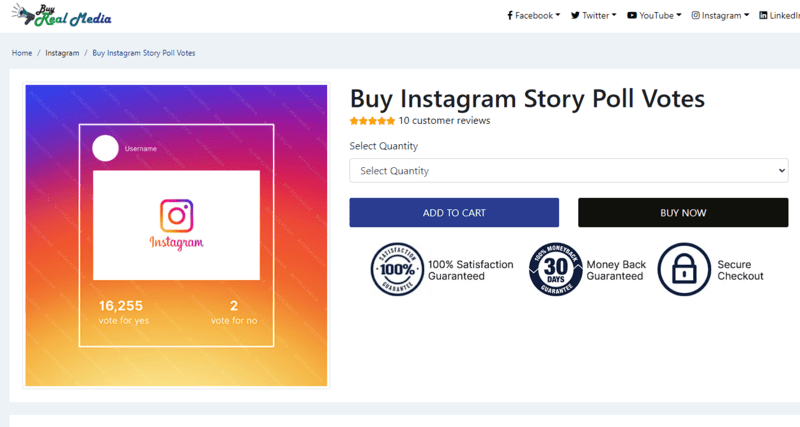Click the Instagram camera icon in navbar
This screenshot has height=427, width=800.
tap(695, 15)
